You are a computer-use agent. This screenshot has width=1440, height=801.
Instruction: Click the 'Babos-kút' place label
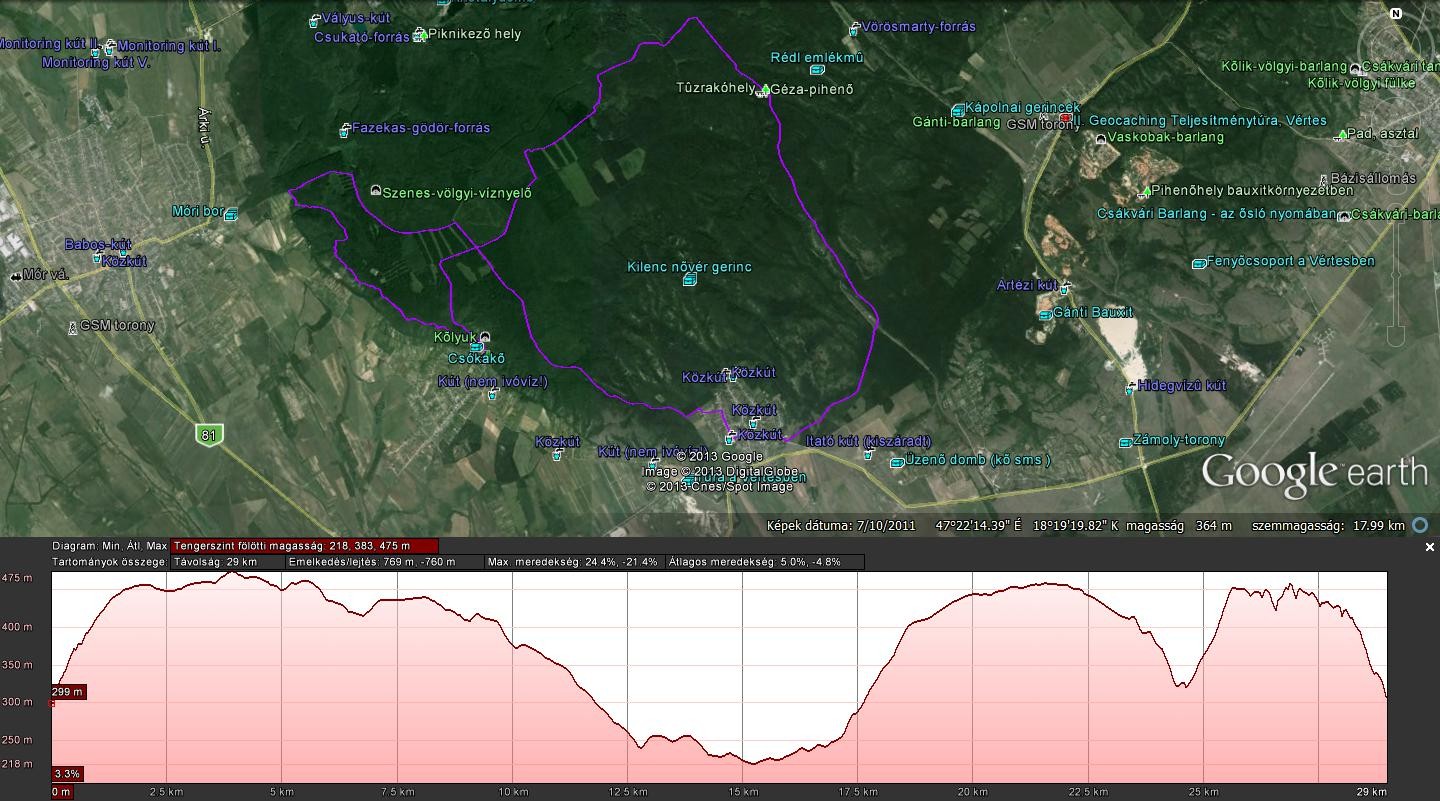point(98,244)
